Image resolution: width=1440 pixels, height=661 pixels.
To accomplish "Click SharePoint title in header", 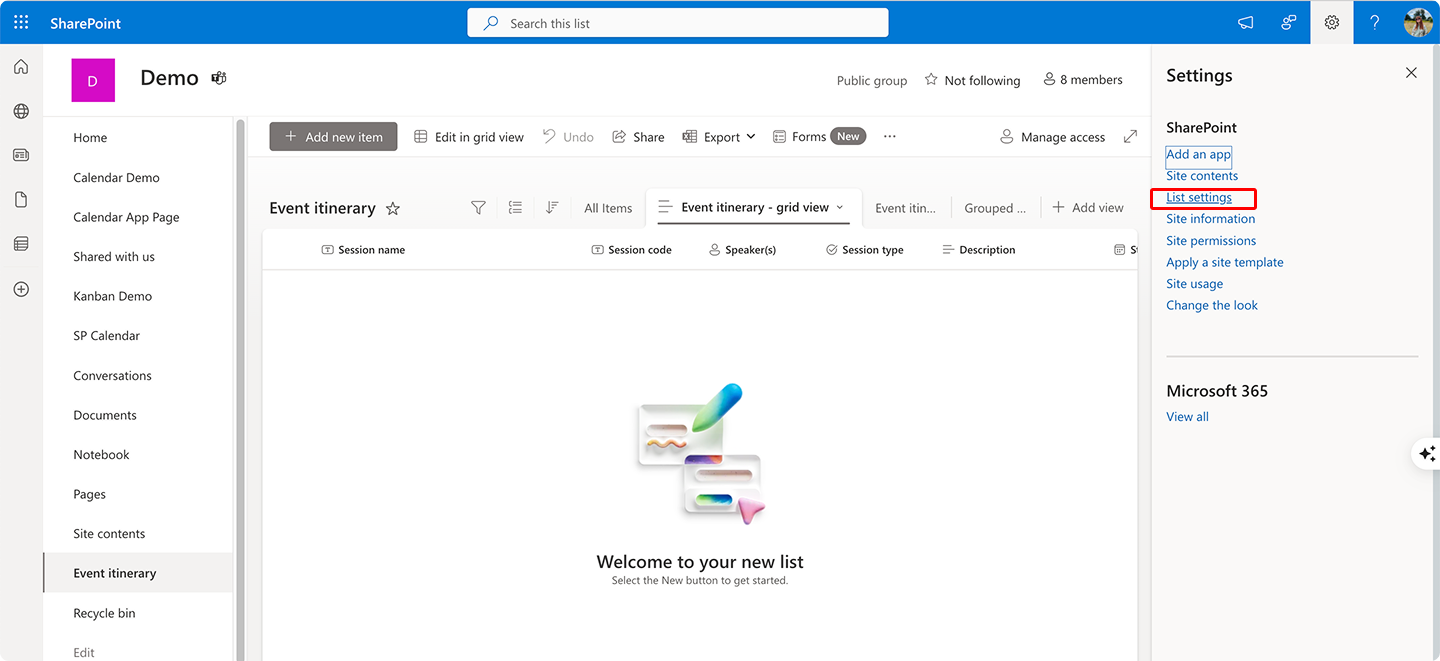I will click(86, 23).
